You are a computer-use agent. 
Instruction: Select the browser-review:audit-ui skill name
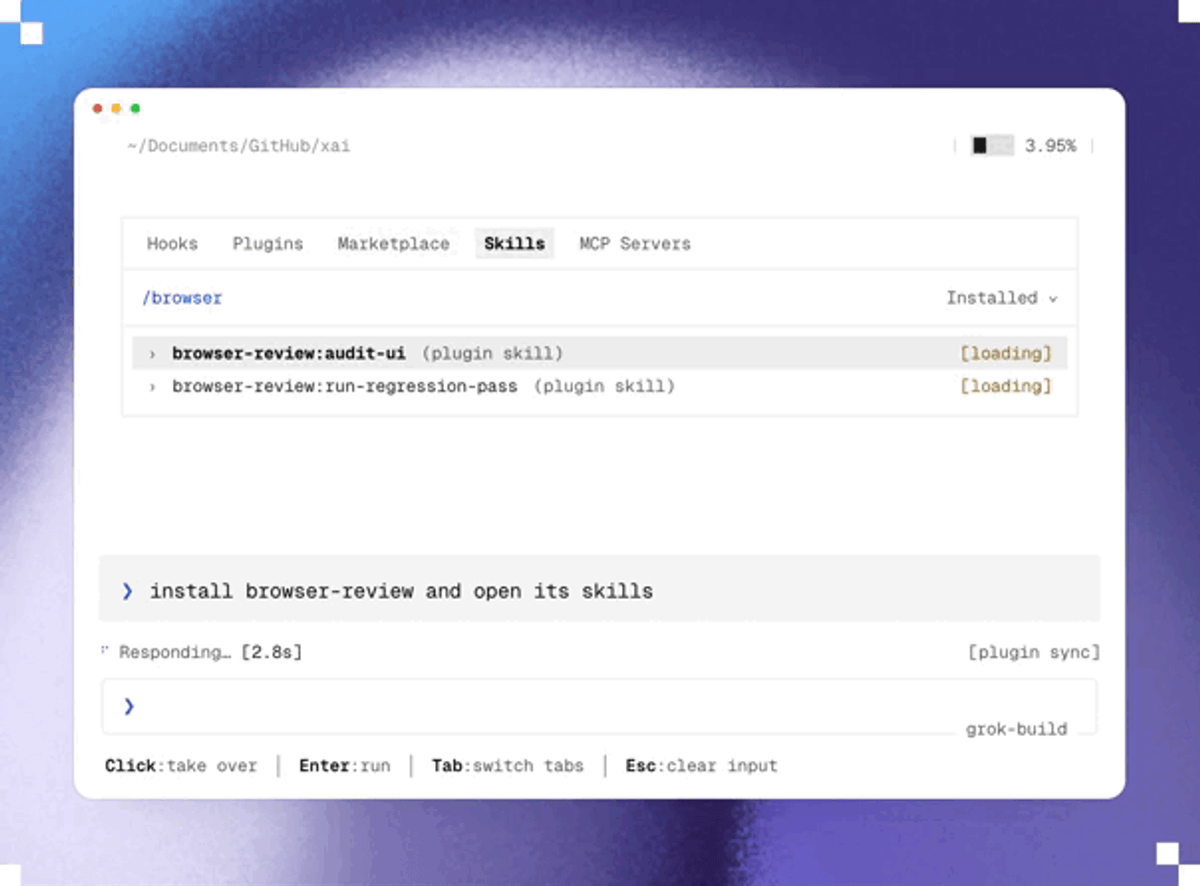(290, 354)
